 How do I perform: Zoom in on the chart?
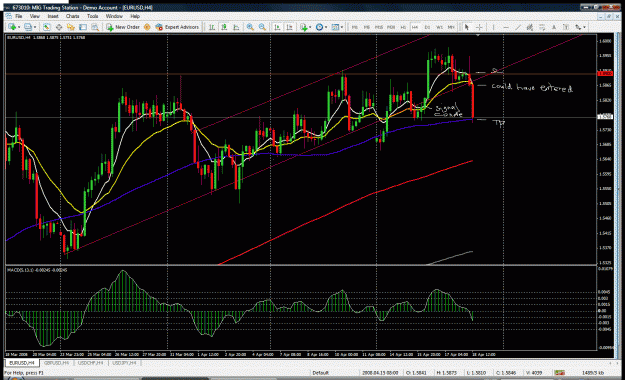[x=250, y=27]
